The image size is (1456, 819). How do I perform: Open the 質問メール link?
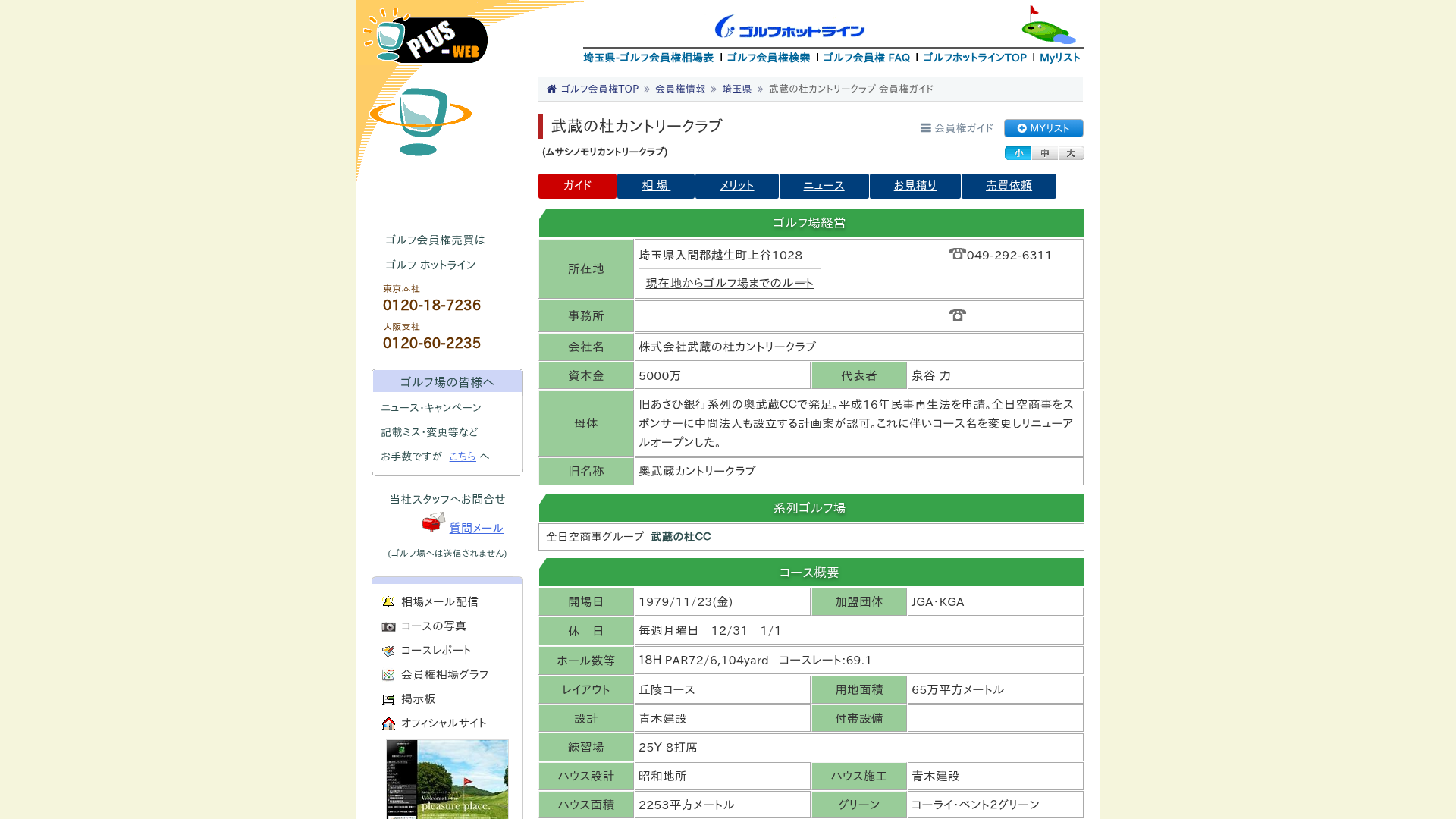[476, 529]
